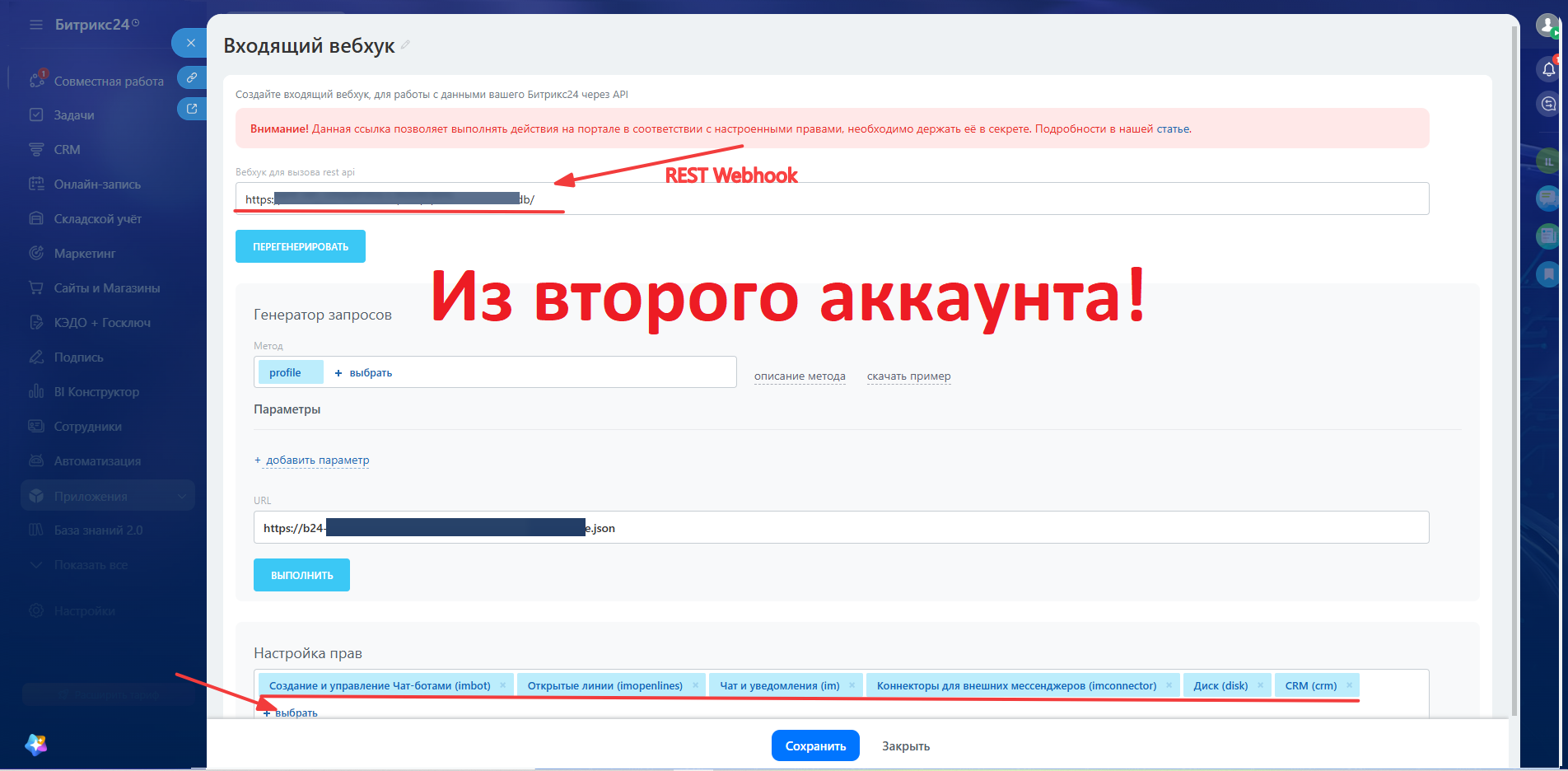Remove the imconnector permission tag

(x=1169, y=685)
